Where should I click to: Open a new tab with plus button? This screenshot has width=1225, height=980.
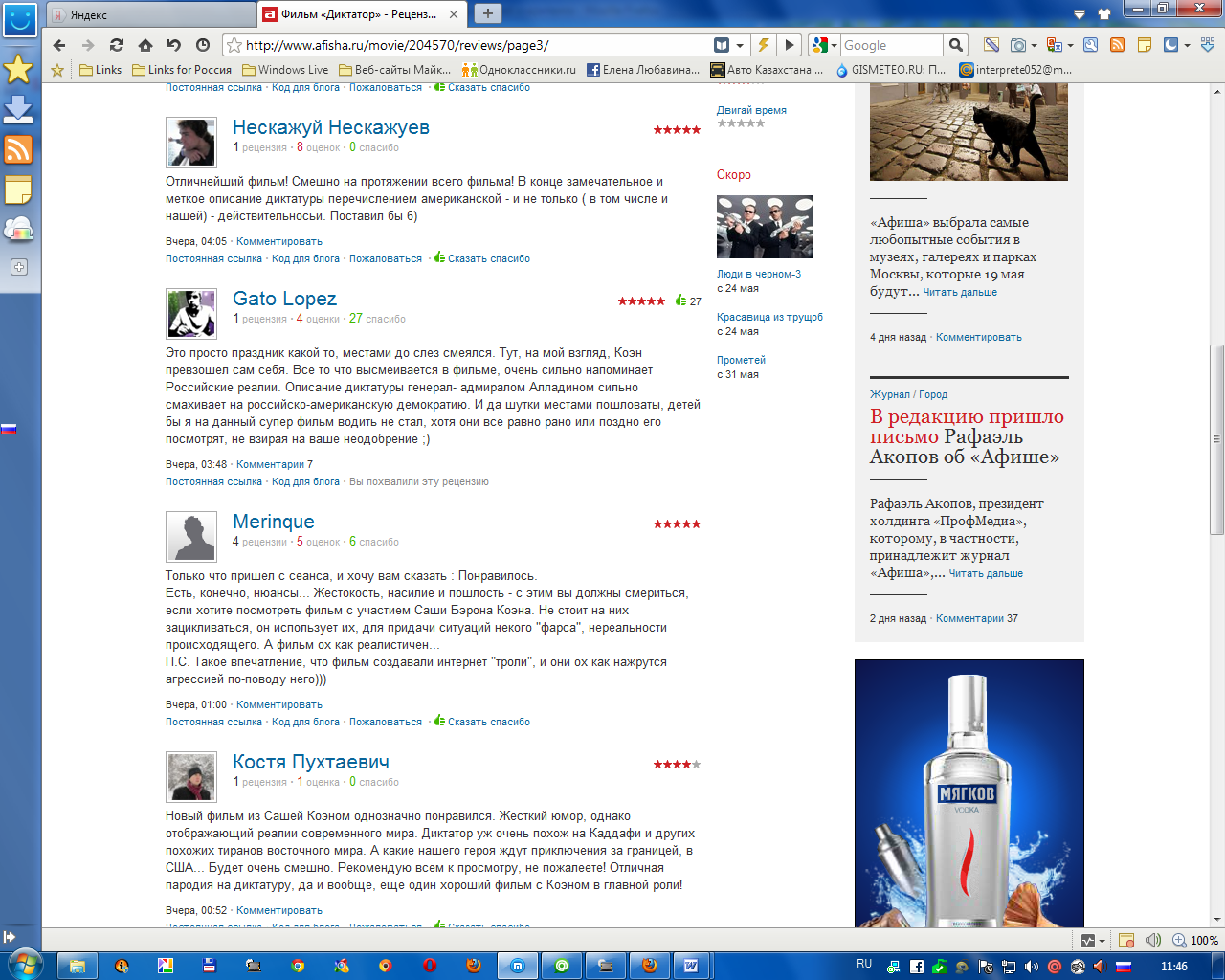[488, 13]
